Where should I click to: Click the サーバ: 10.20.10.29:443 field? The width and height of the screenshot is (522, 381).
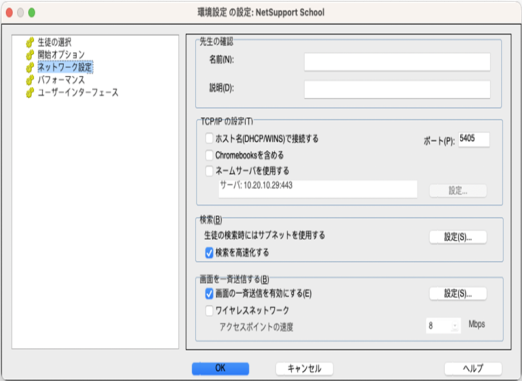tap(318, 189)
